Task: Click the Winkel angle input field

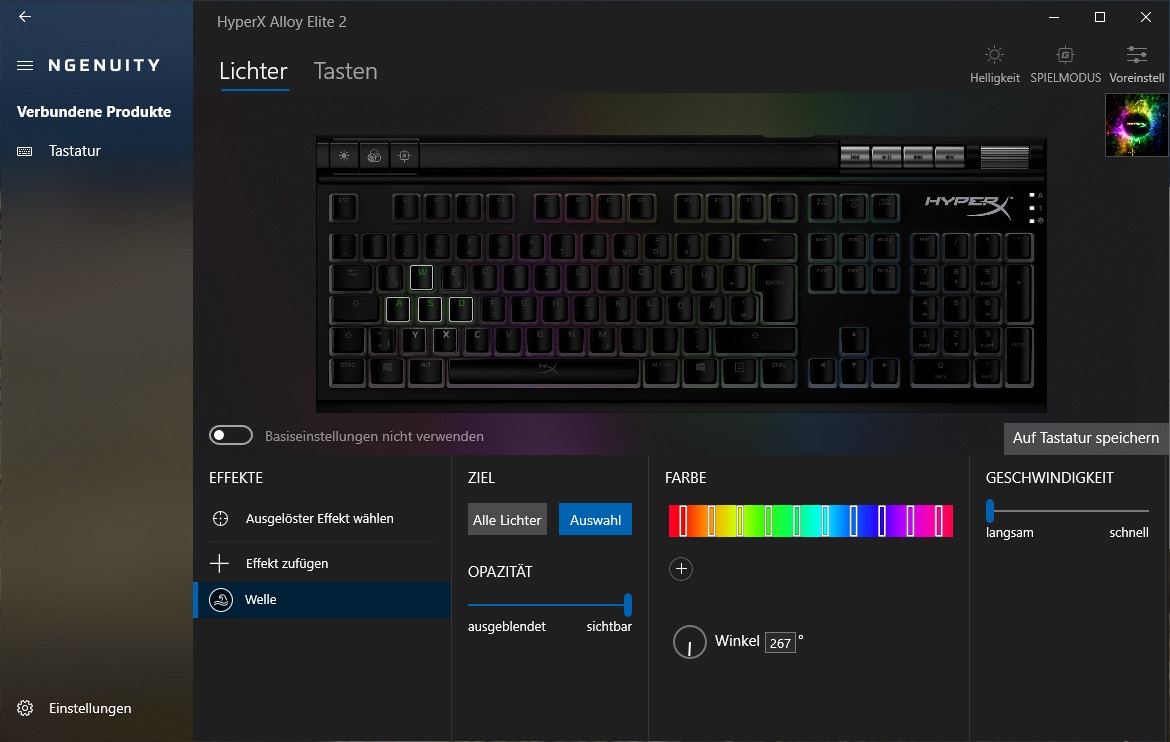Action: tap(780, 643)
